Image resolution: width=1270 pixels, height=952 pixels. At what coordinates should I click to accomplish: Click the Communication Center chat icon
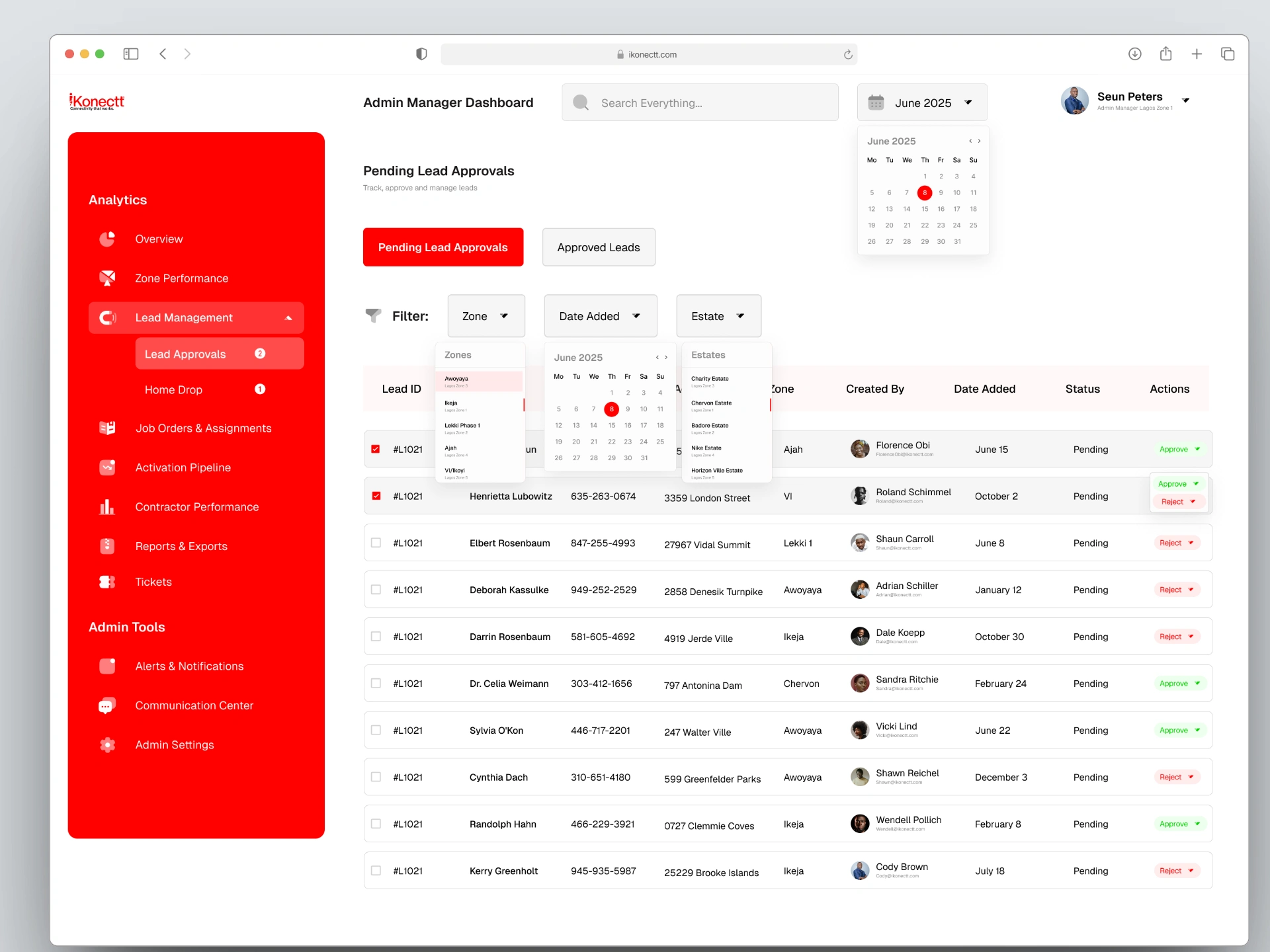[x=107, y=705]
